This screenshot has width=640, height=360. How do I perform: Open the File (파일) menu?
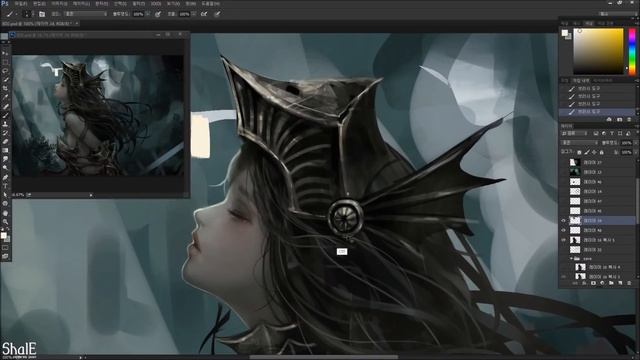pos(21,4)
